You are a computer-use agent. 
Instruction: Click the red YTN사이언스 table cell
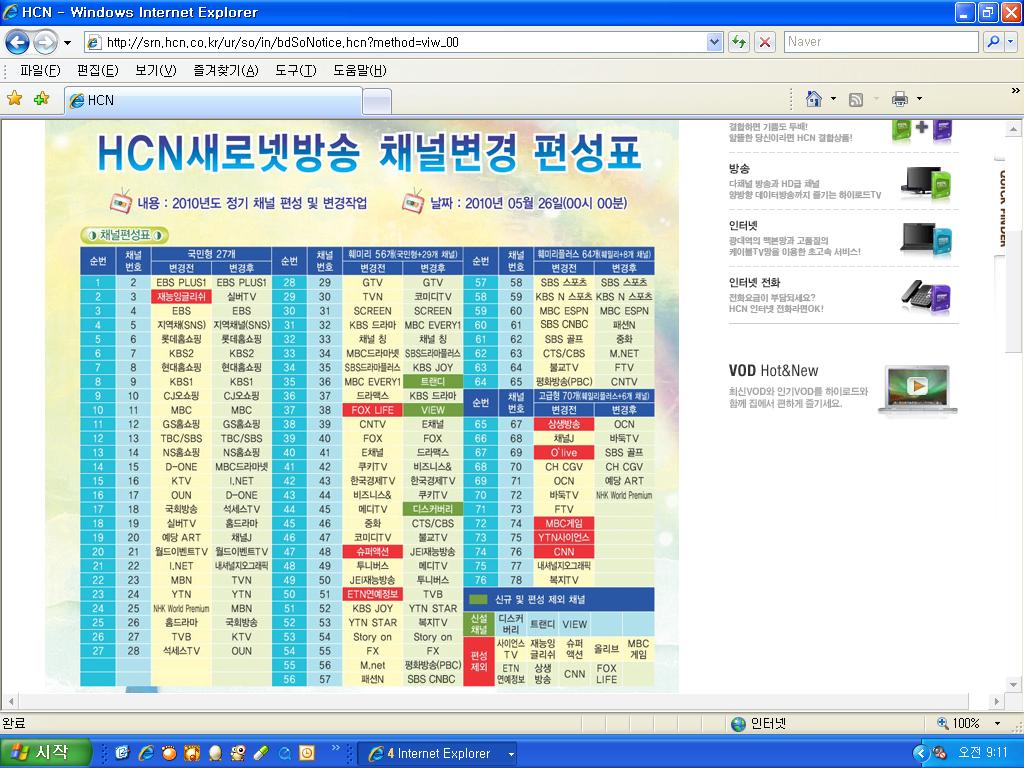click(x=564, y=537)
